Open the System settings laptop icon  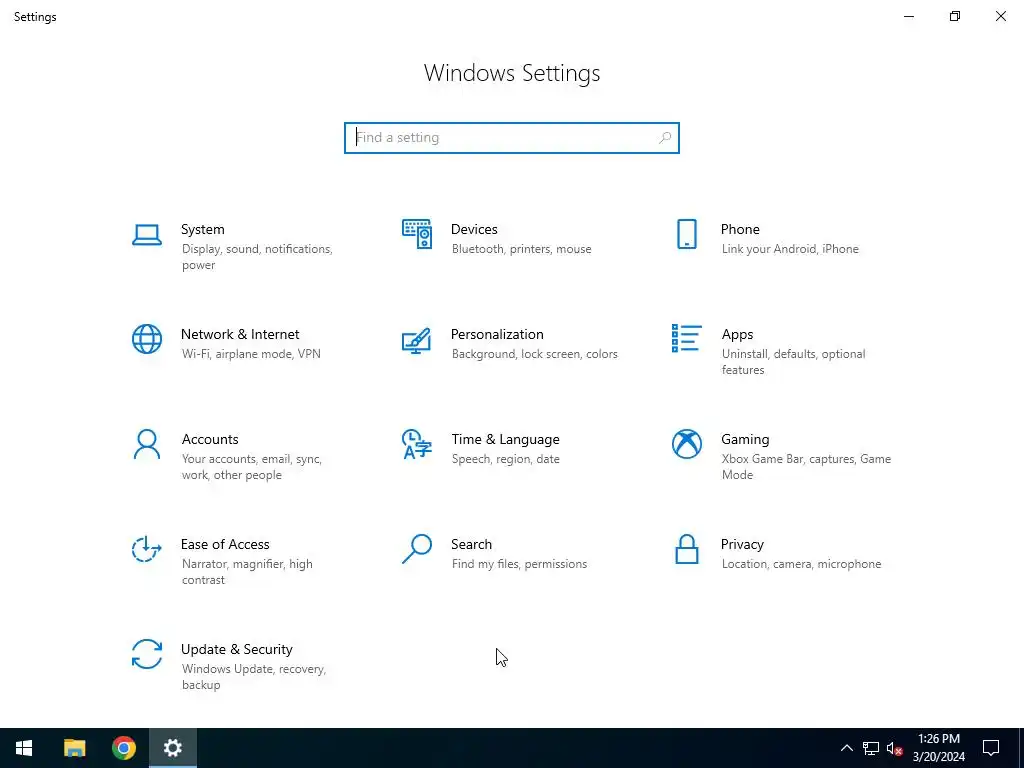pos(146,235)
